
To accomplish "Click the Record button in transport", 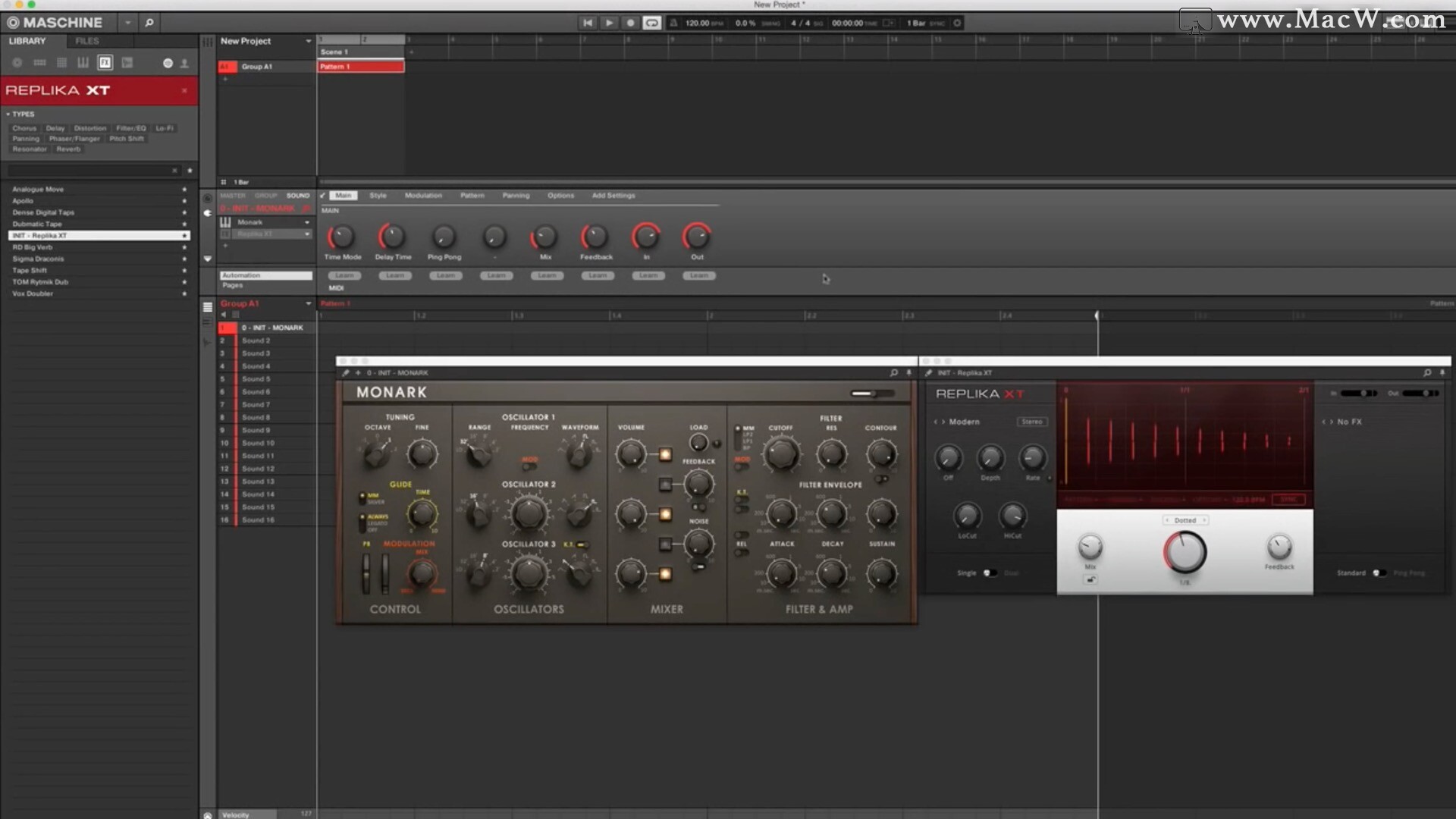I will pyautogui.click(x=629, y=23).
